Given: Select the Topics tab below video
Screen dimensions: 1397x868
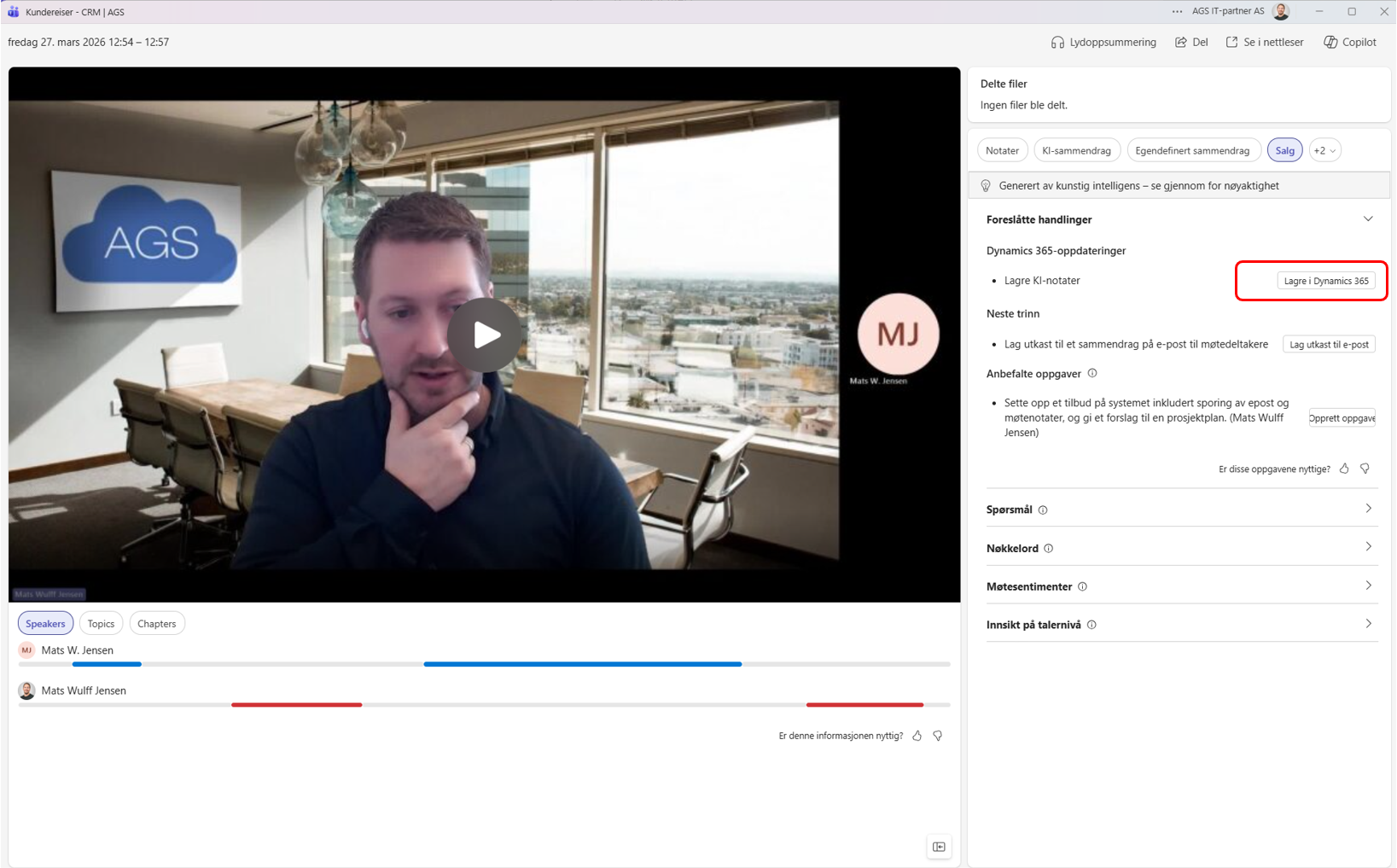Looking at the screenshot, I should click(101, 624).
